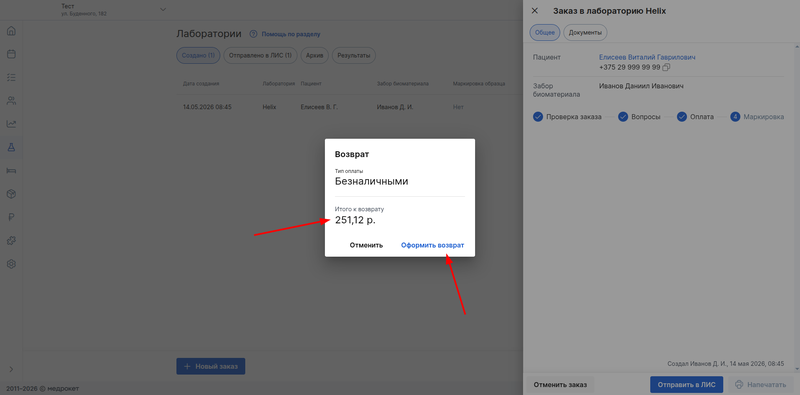Screen dimensions: 800x395
Task: Switch to the Архив tab
Action: (x=315, y=55)
